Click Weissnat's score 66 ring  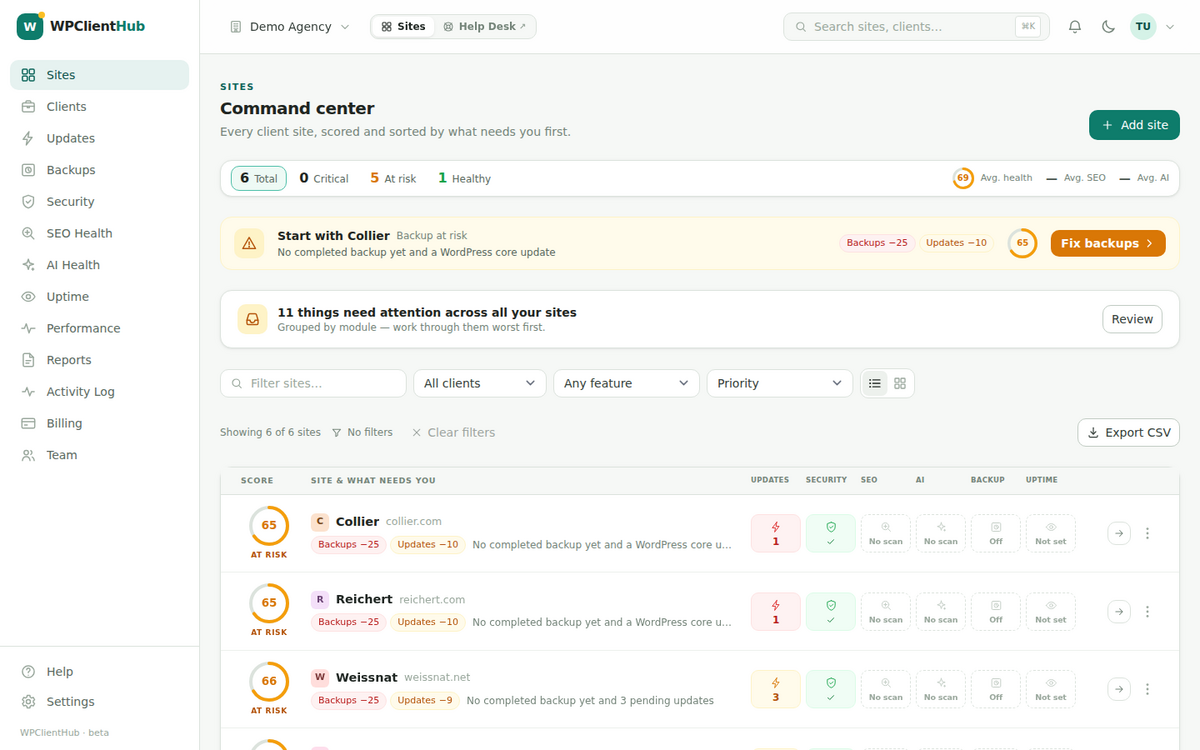pos(269,681)
